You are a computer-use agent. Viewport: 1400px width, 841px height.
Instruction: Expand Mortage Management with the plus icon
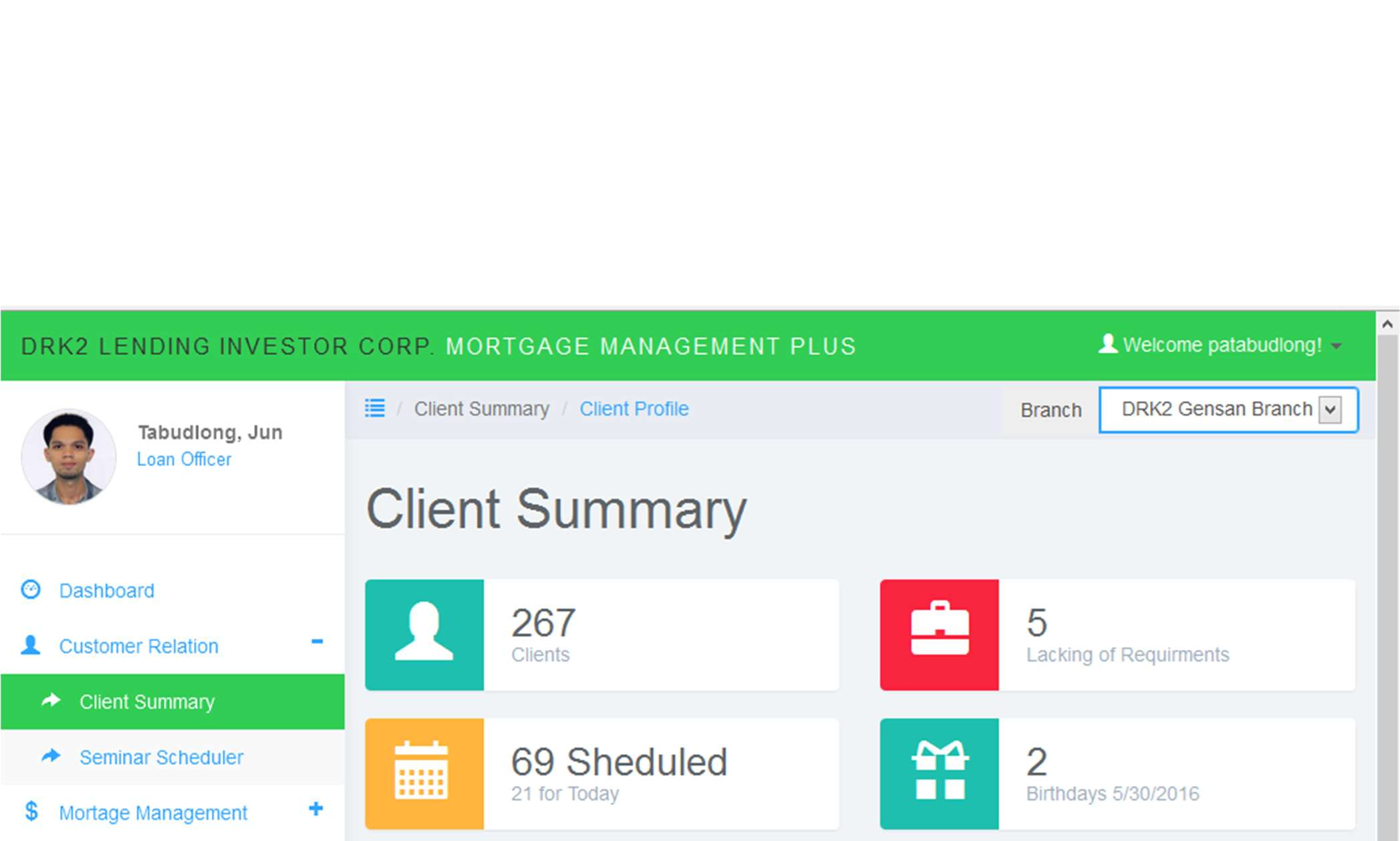pyautogui.click(x=316, y=809)
